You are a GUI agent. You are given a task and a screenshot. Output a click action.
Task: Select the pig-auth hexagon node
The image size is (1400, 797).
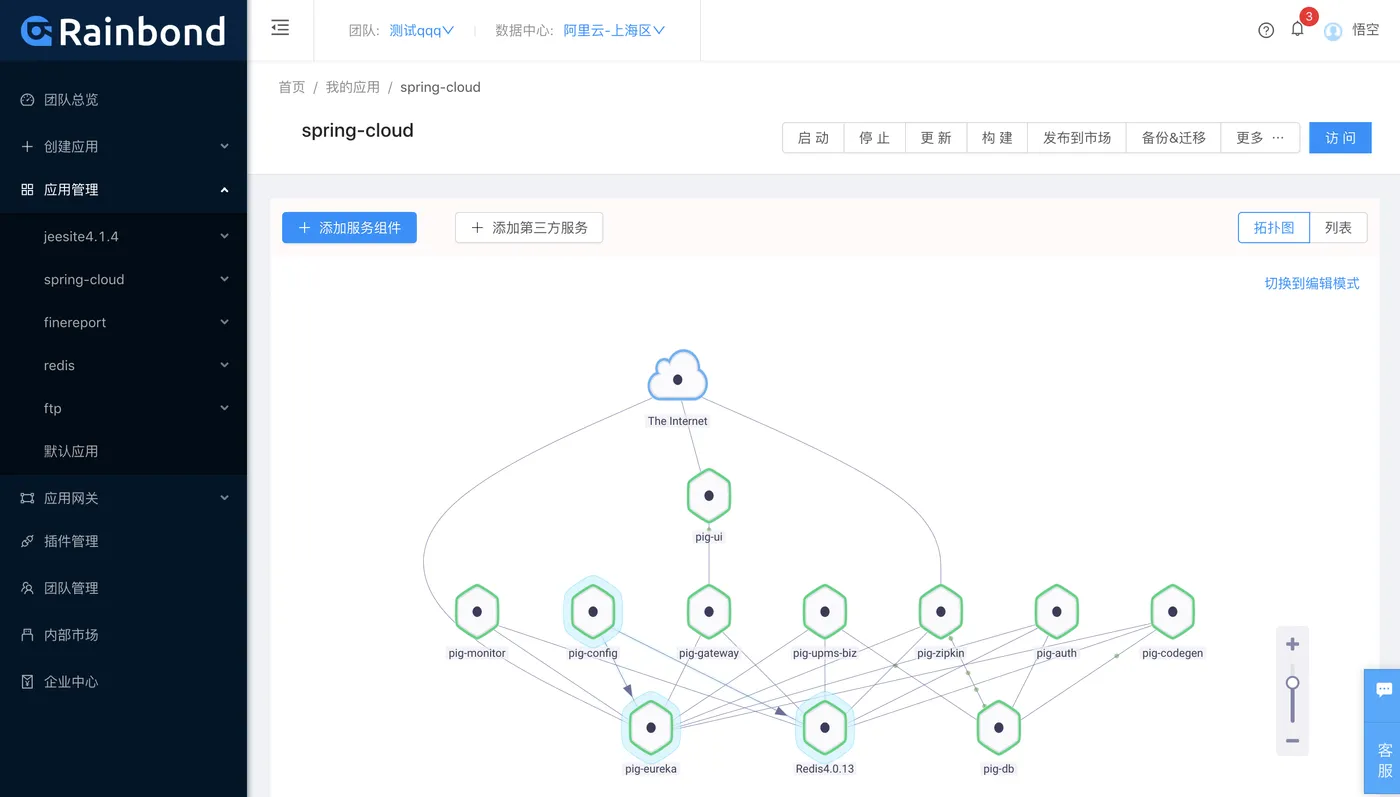point(1057,612)
